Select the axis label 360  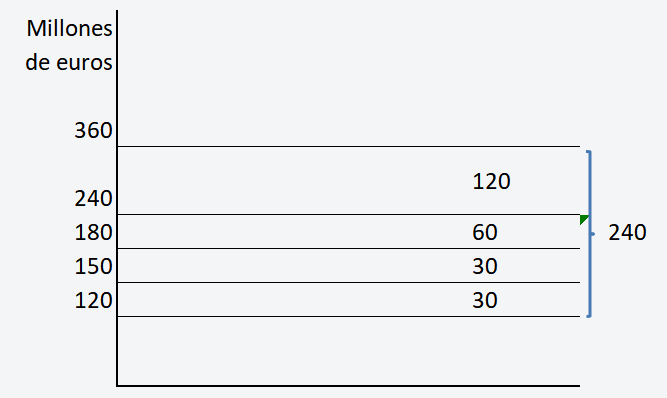click(93, 130)
